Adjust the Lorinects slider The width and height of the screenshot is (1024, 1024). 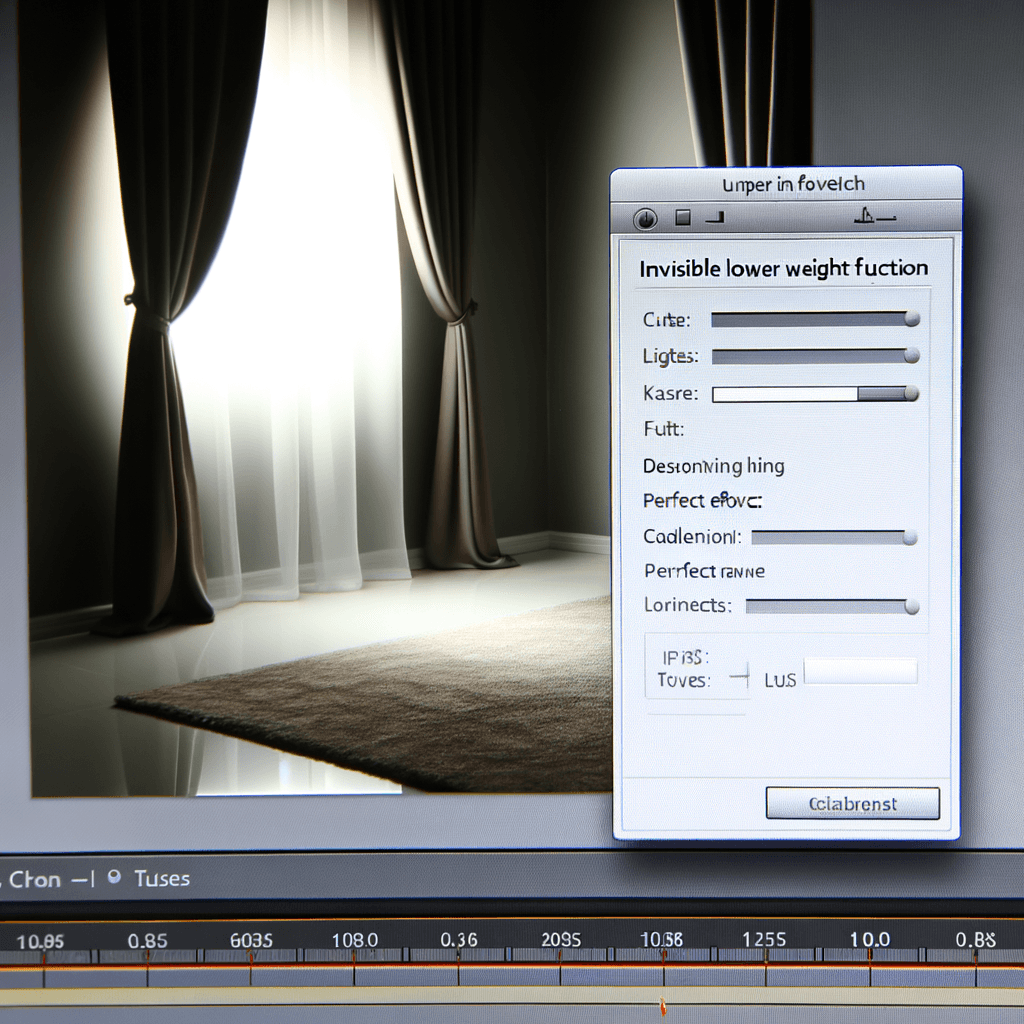coord(832,607)
